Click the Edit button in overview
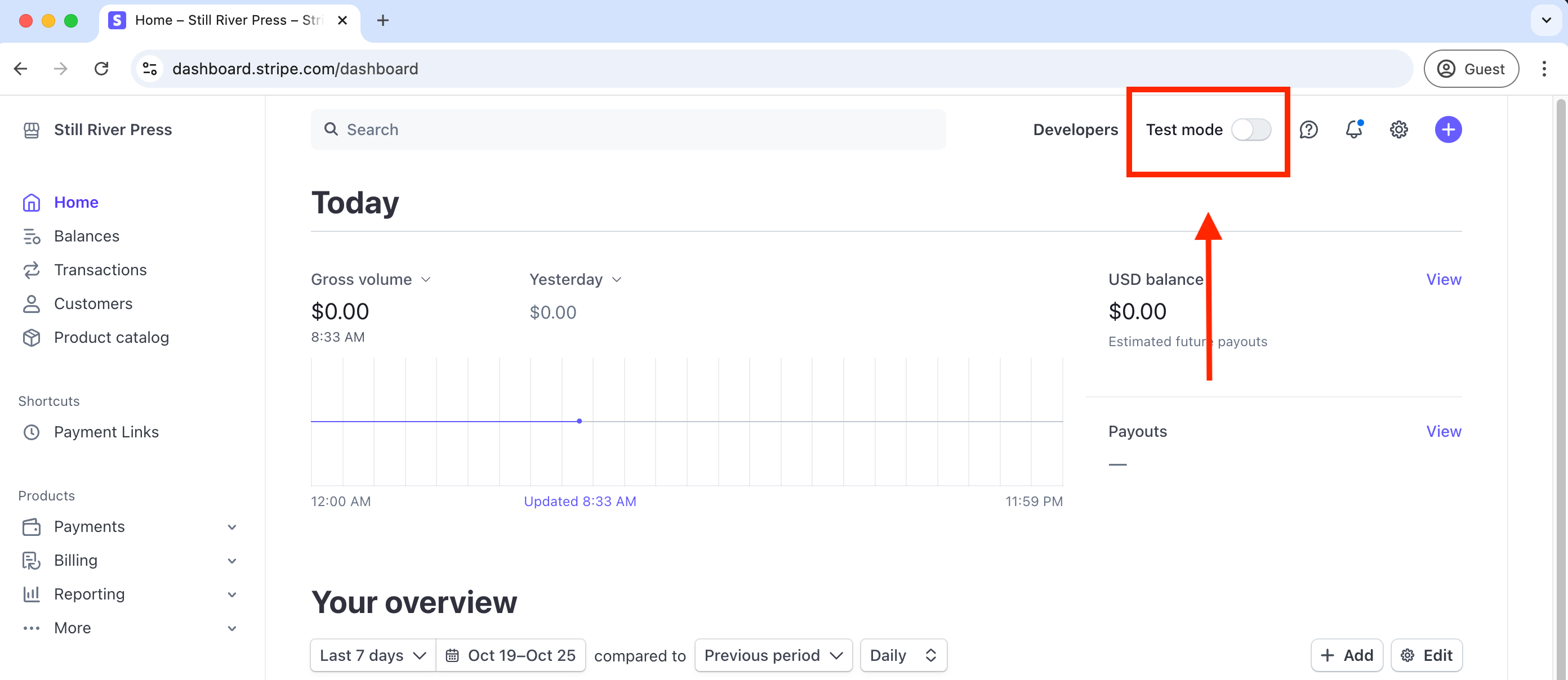1568x680 pixels. click(1426, 655)
